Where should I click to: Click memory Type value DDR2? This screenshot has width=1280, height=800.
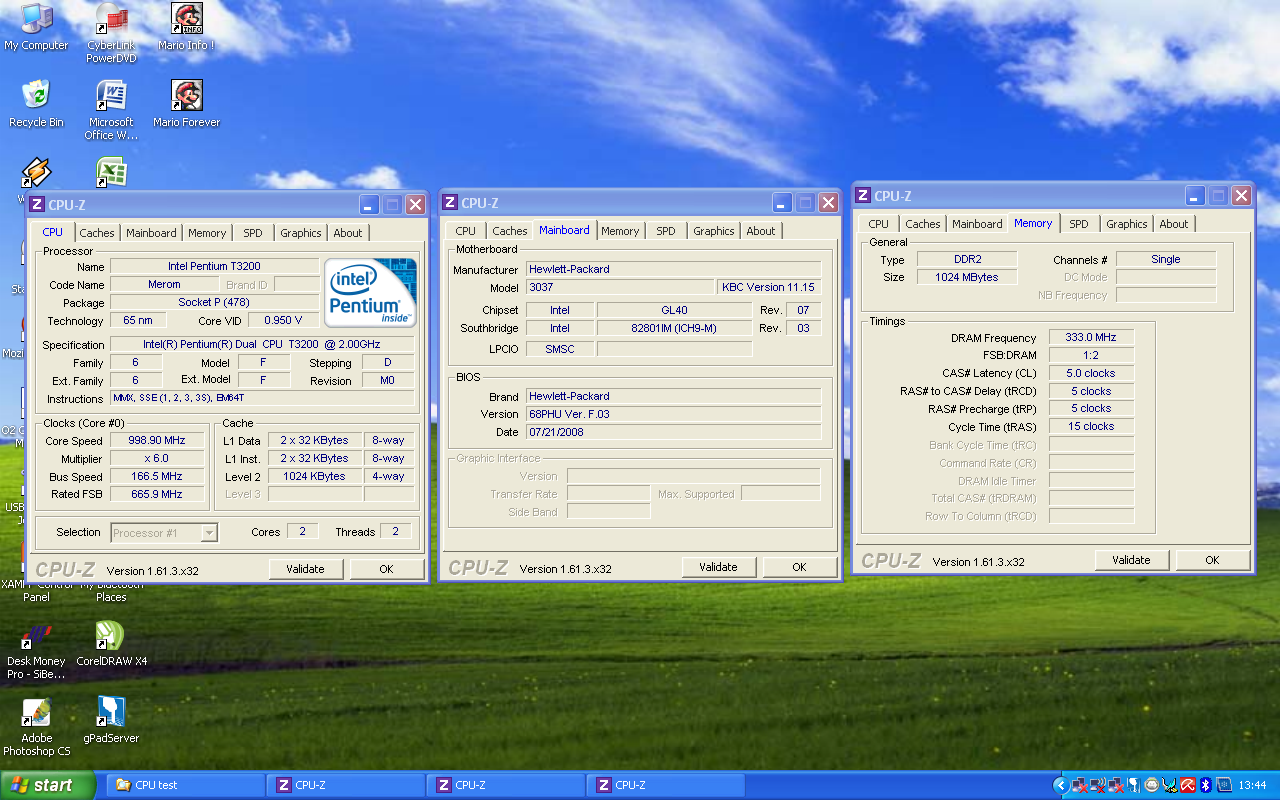967,260
